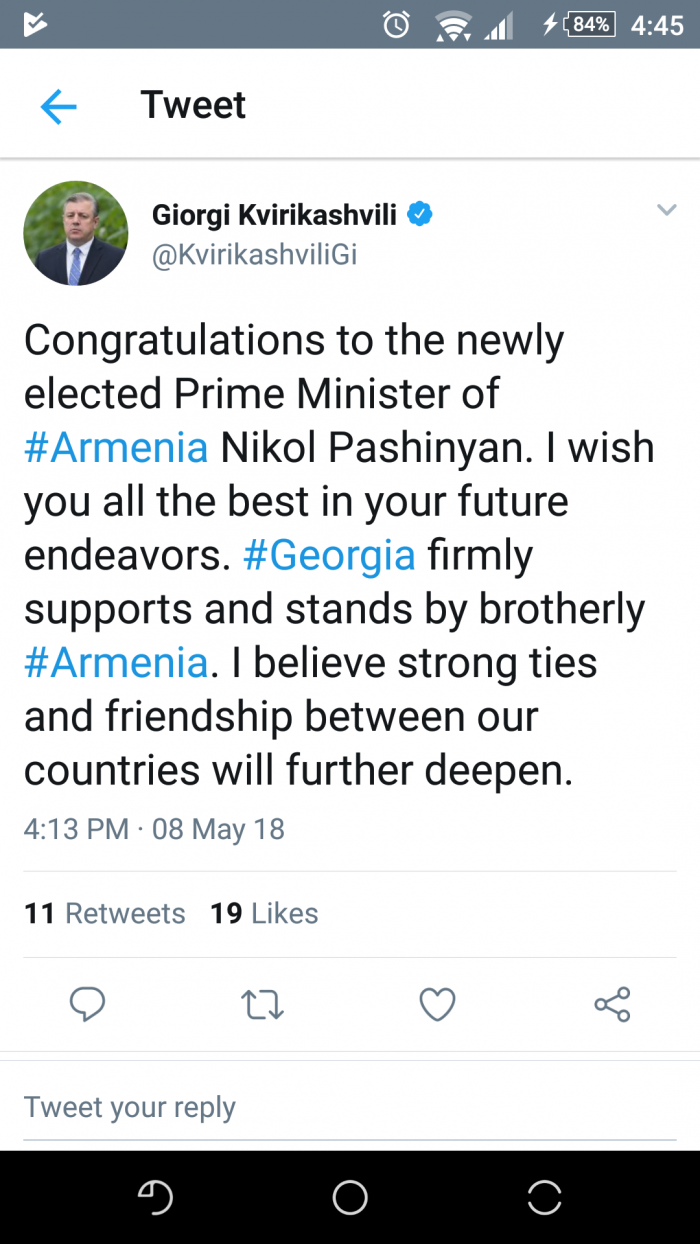This screenshot has height=1244, width=700.
Task: Tap the Android back navigation button
Action: [x=156, y=1197]
